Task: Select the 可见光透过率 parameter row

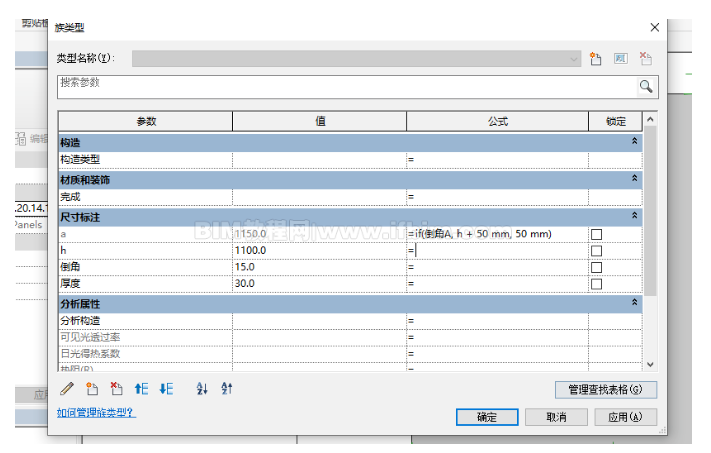Action: pyautogui.click(x=351, y=337)
